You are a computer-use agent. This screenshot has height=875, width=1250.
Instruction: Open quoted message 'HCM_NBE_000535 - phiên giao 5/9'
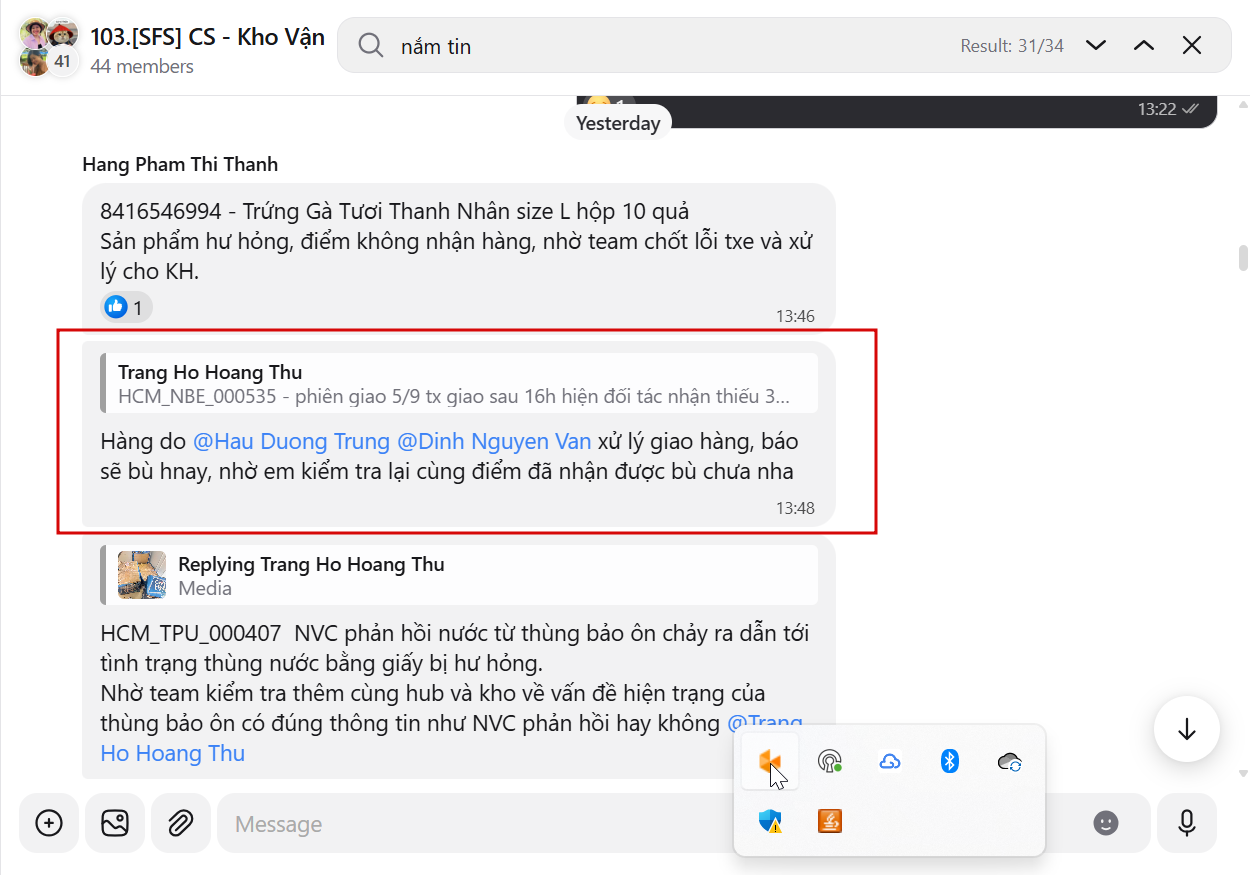tap(460, 384)
